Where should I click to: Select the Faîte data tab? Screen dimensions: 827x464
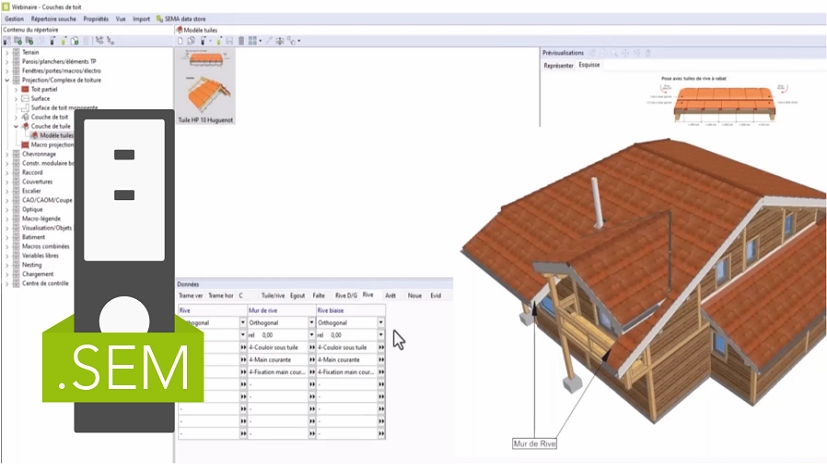point(318,296)
